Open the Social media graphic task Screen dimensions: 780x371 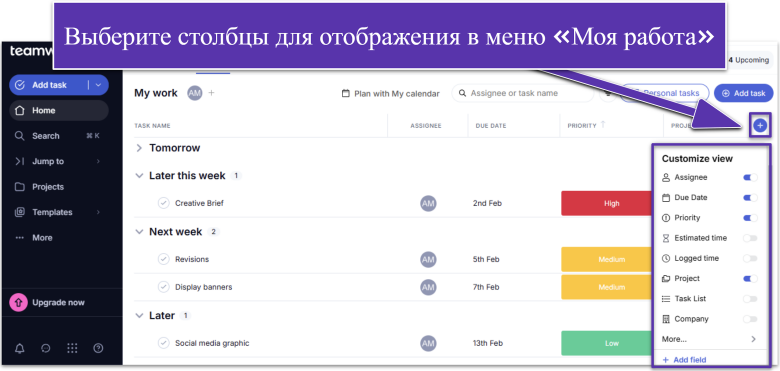[x=212, y=343]
